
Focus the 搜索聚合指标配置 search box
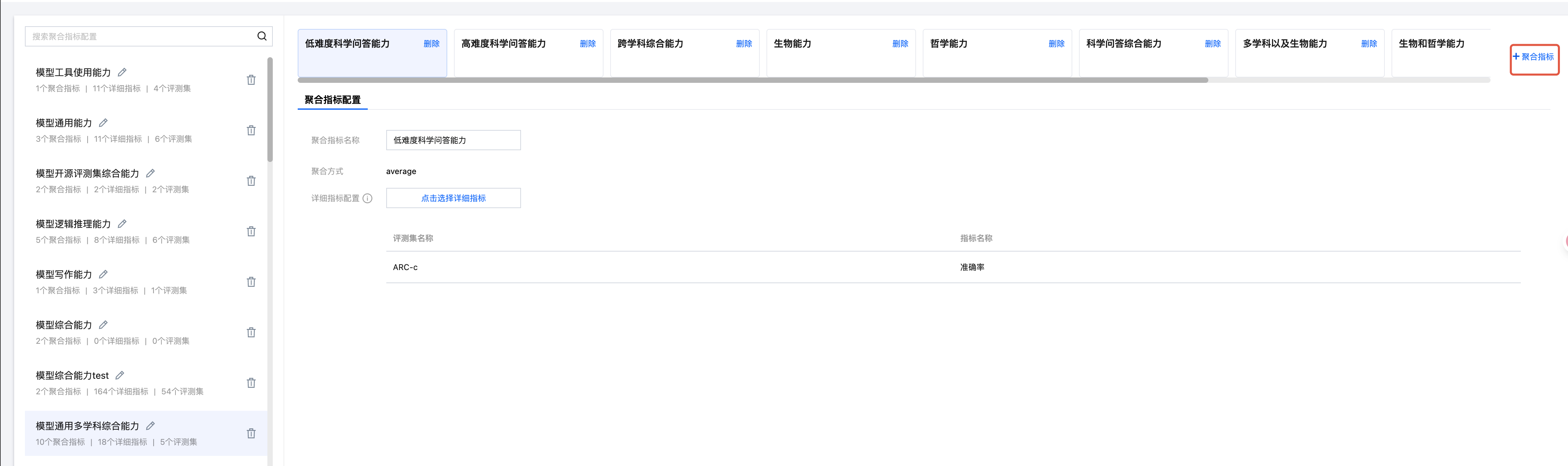coord(140,36)
